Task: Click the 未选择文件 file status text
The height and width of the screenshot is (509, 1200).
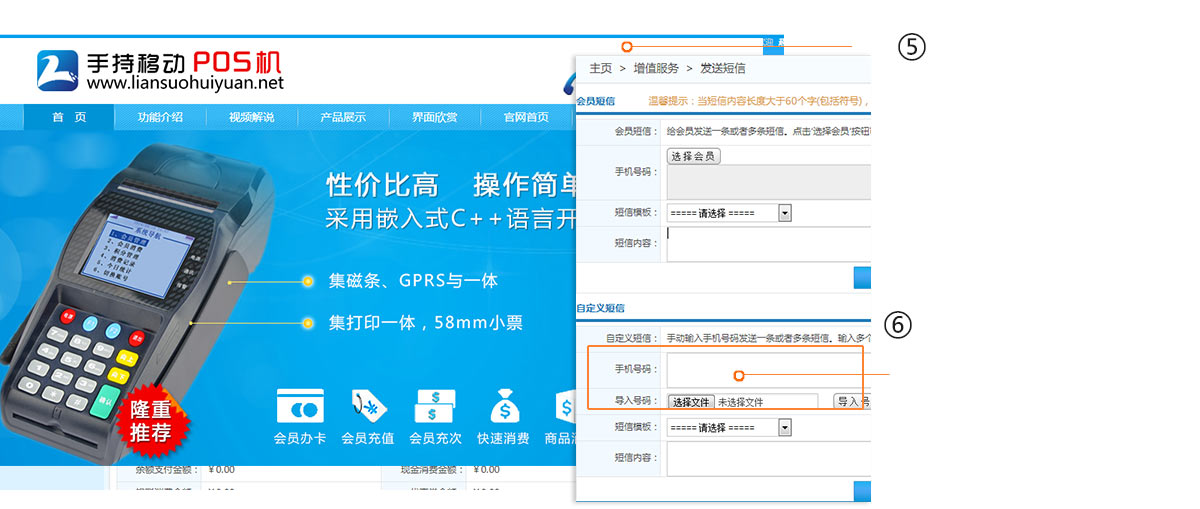Action: [x=740, y=402]
